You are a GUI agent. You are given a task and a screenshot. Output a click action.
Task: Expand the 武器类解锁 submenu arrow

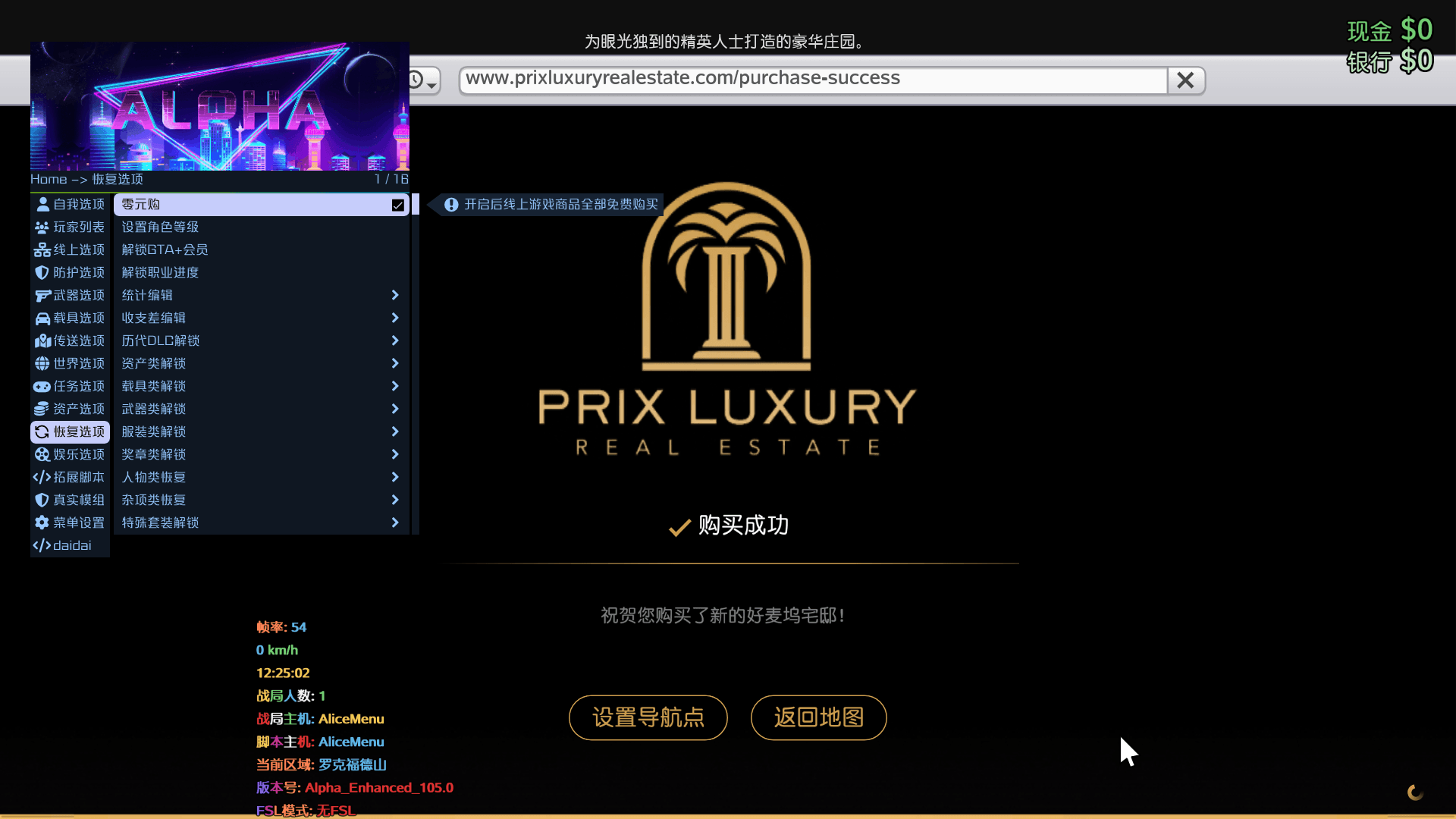tap(395, 409)
